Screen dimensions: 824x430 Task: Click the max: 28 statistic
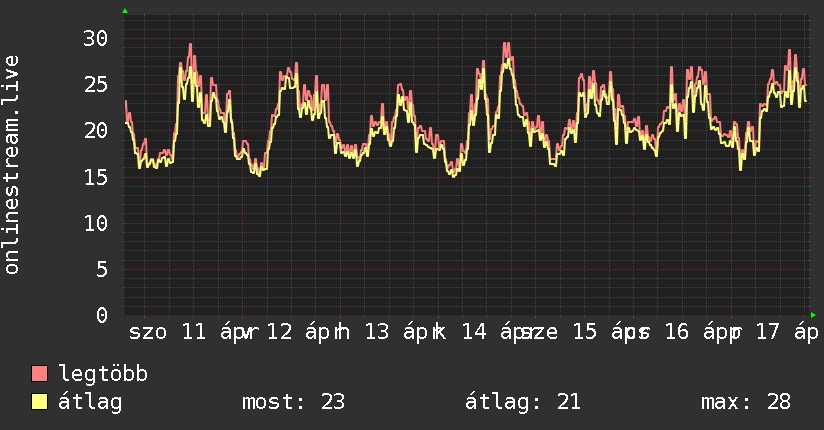coord(746,402)
